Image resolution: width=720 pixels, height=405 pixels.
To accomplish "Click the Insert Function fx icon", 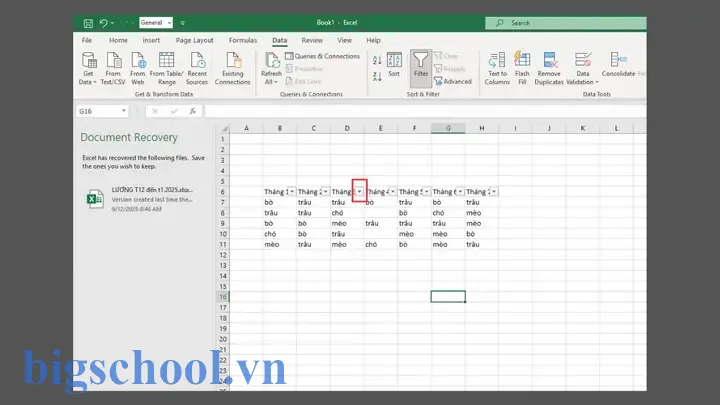I will click(192, 111).
